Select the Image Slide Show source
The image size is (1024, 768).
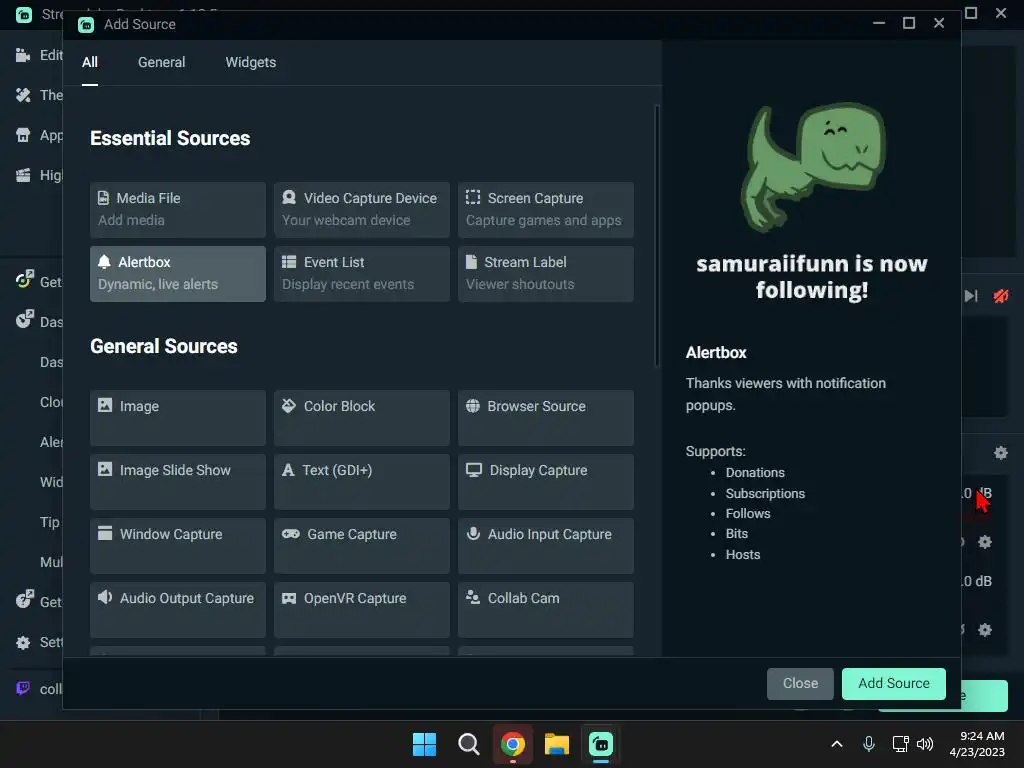coord(178,482)
